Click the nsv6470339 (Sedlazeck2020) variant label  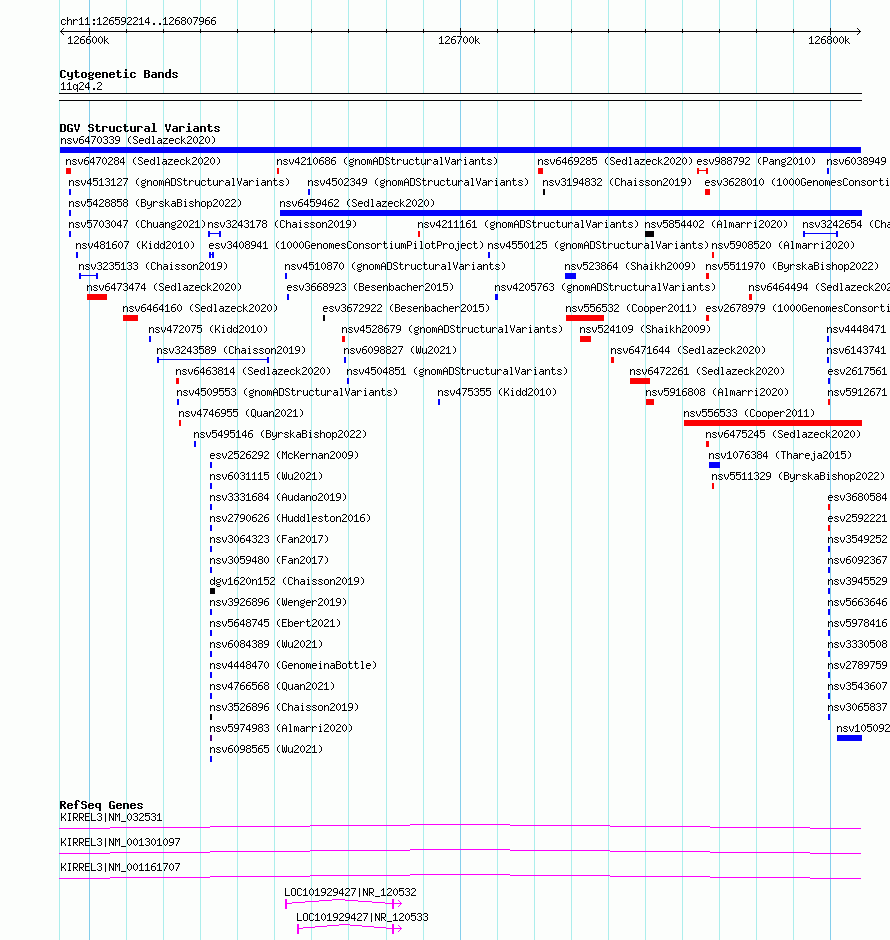click(x=138, y=140)
